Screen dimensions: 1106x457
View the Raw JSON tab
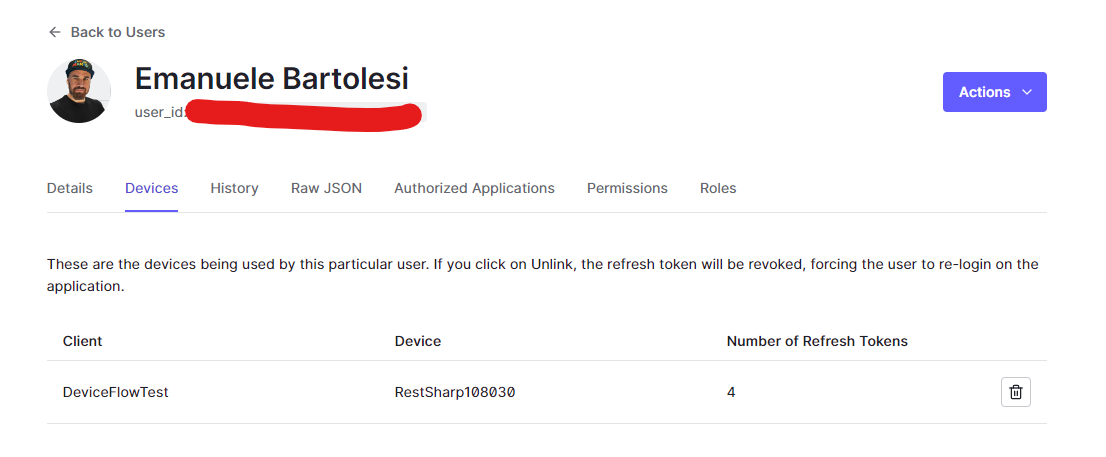point(326,188)
